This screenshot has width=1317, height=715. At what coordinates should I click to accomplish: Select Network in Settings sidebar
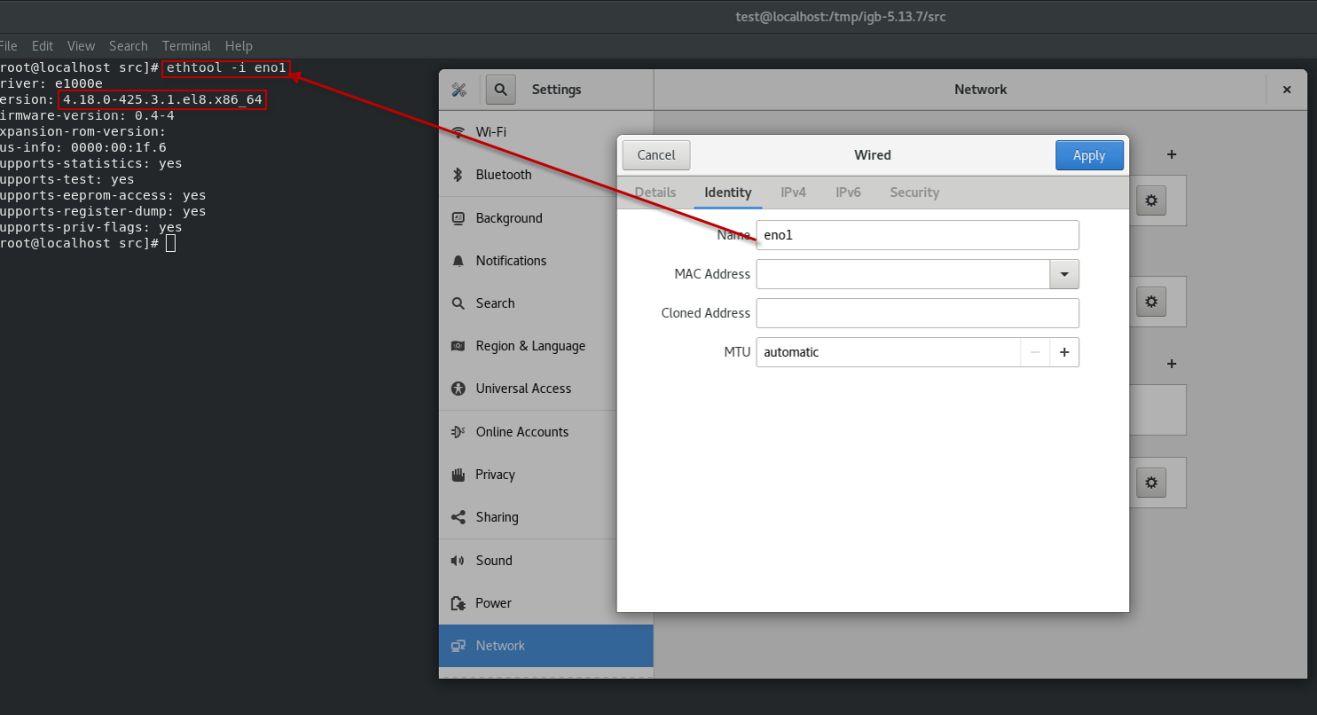tap(546, 646)
